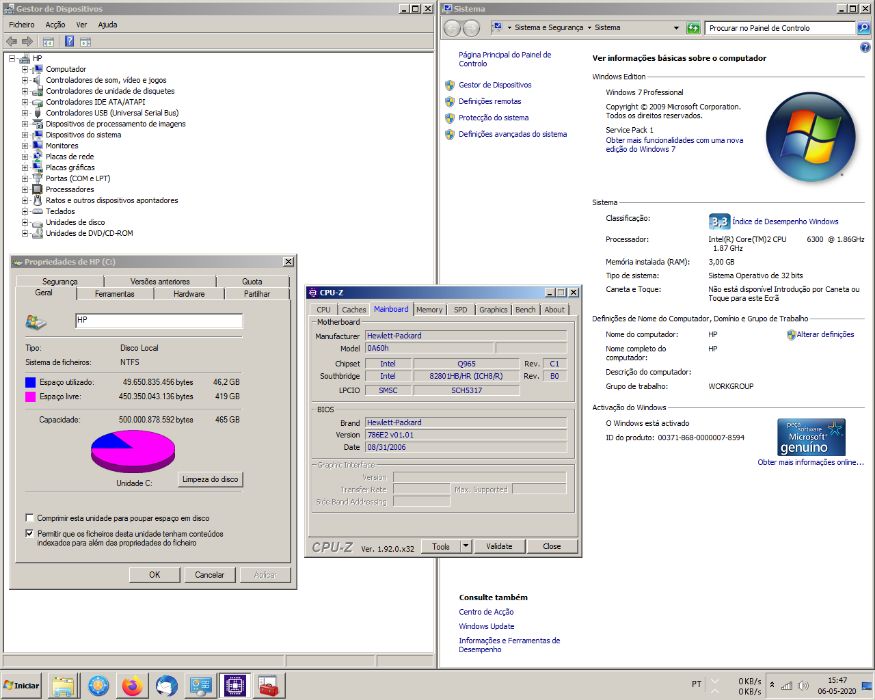The height and width of the screenshot is (700, 875).
Task: Open the Acção menu
Action: (55, 25)
